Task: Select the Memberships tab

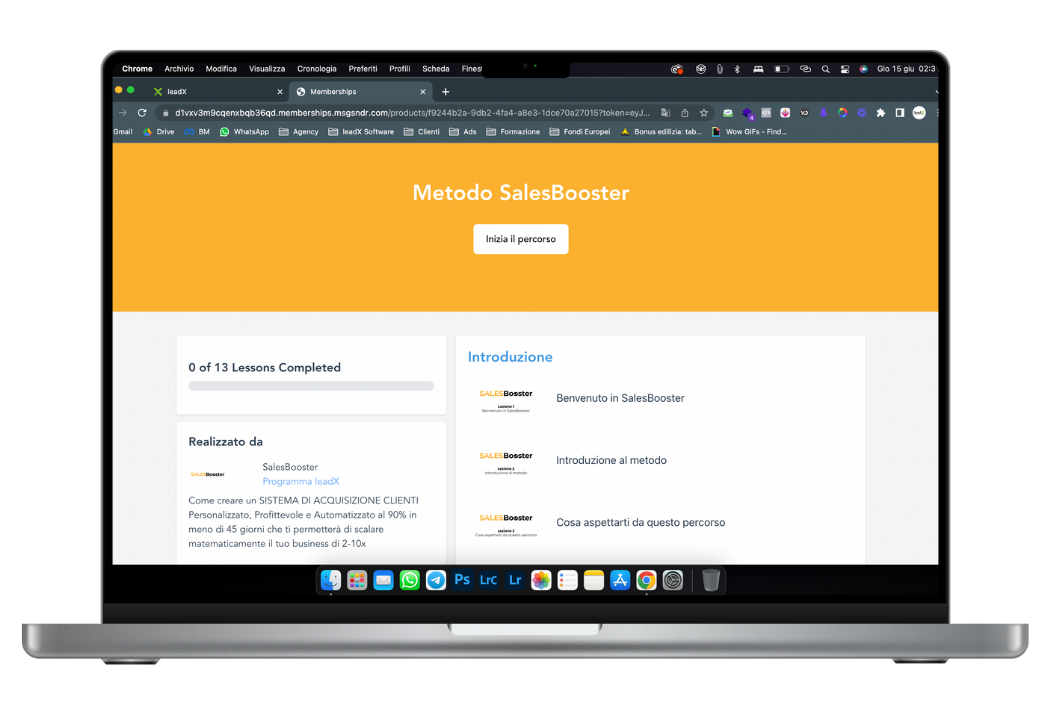Action: (x=361, y=92)
